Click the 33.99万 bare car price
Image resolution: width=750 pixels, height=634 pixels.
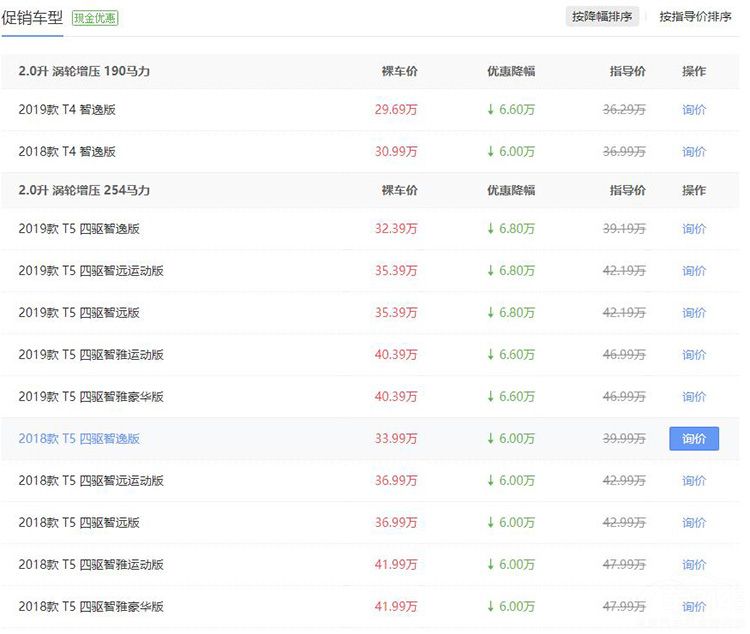click(396, 439)
